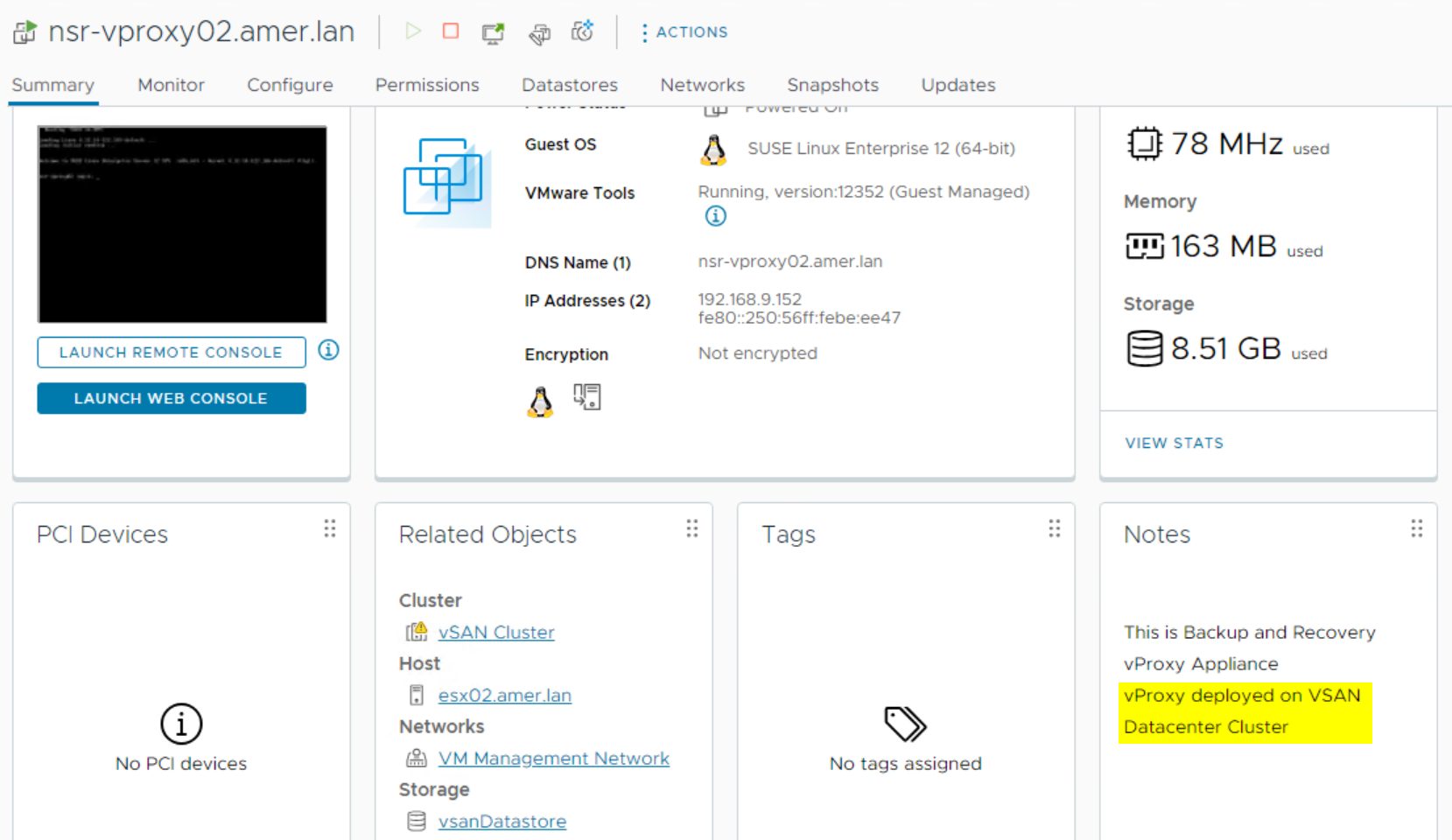Open Edit Settings for the VM
Screen dimensions: 1452x840
coord(539,32)
